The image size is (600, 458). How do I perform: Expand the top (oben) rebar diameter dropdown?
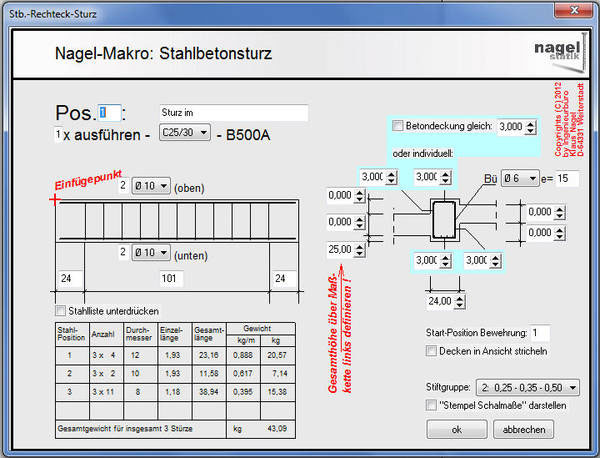(x=150, y=186)
